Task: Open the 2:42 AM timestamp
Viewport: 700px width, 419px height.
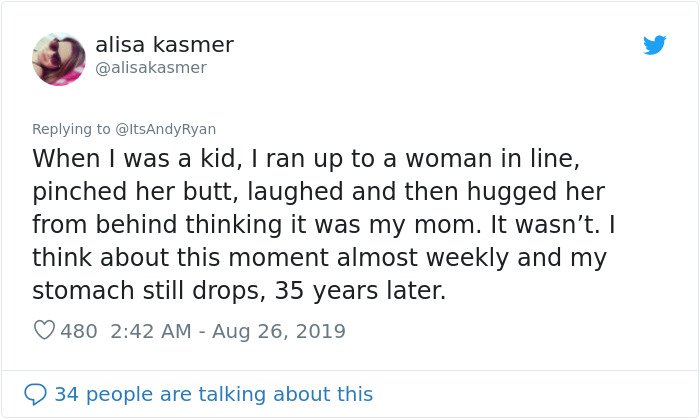Action: pos(150,331)
